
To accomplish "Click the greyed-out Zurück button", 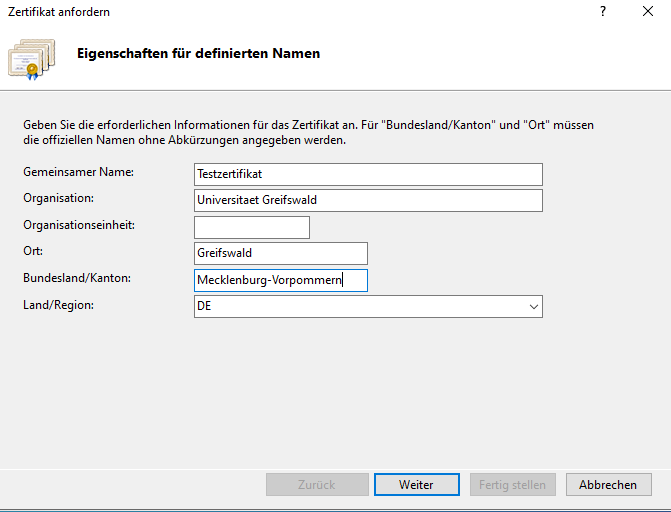I will [x=316, y=485].
